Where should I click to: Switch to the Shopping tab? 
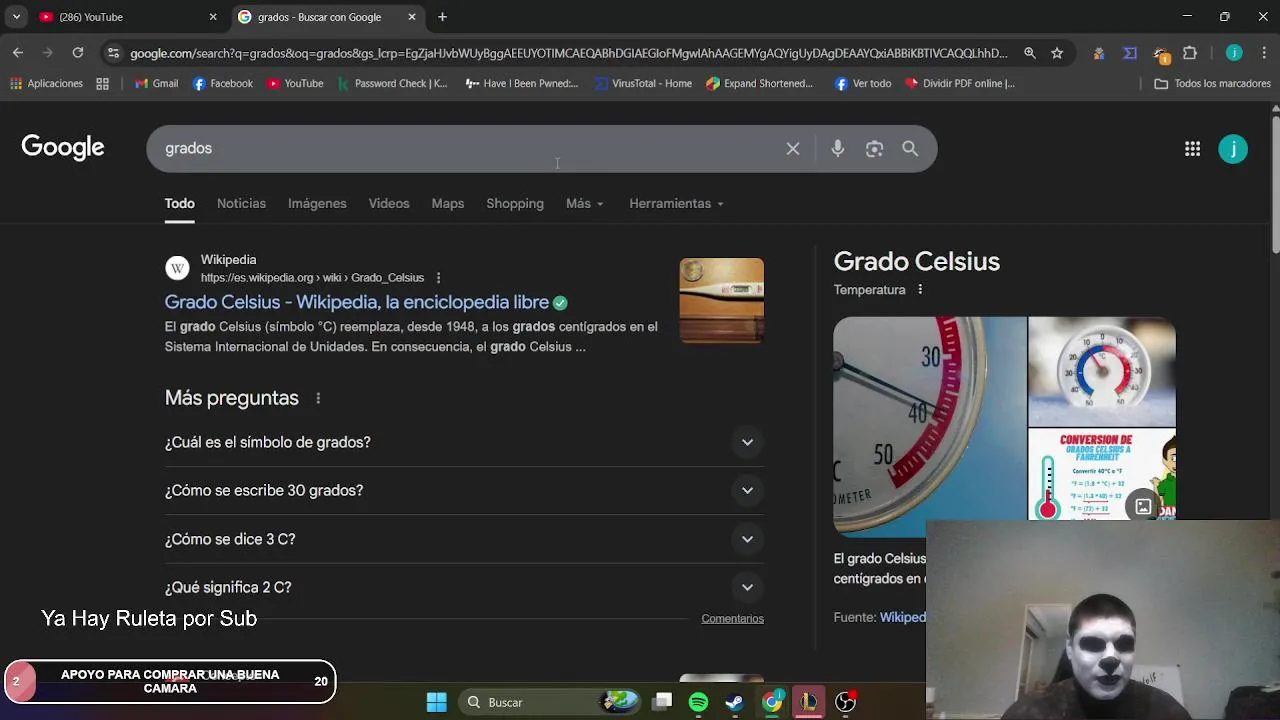click(x=515, y=203)
